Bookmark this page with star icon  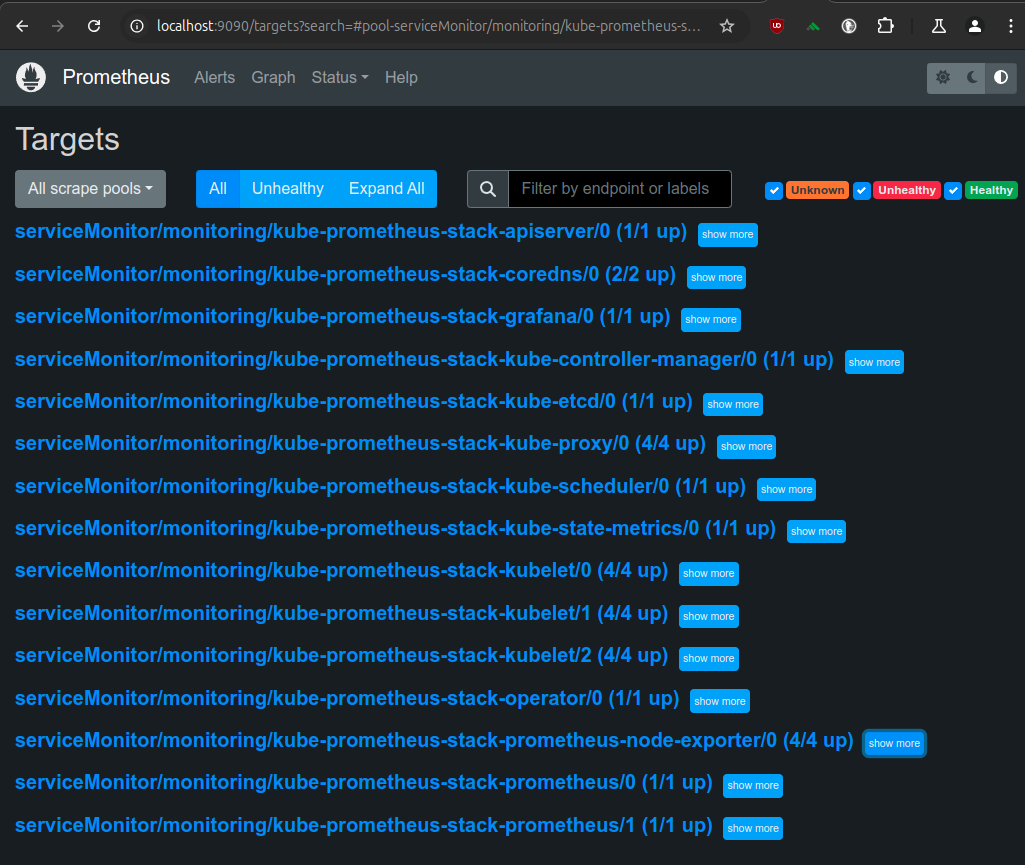[x=726, y=26]
